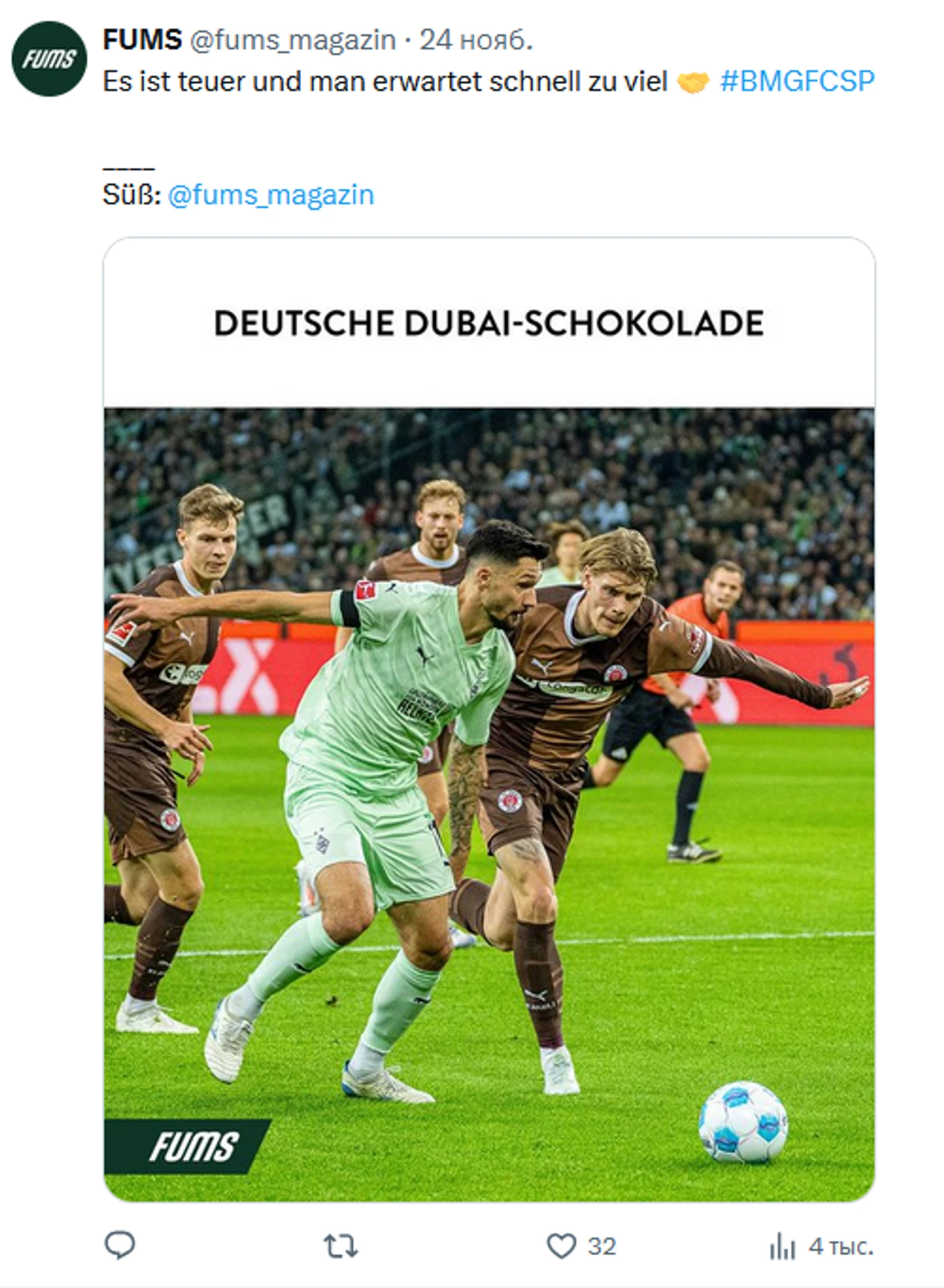Click the like count 32
This screenshot has width=944, height=1288.
pos(602,1247)
